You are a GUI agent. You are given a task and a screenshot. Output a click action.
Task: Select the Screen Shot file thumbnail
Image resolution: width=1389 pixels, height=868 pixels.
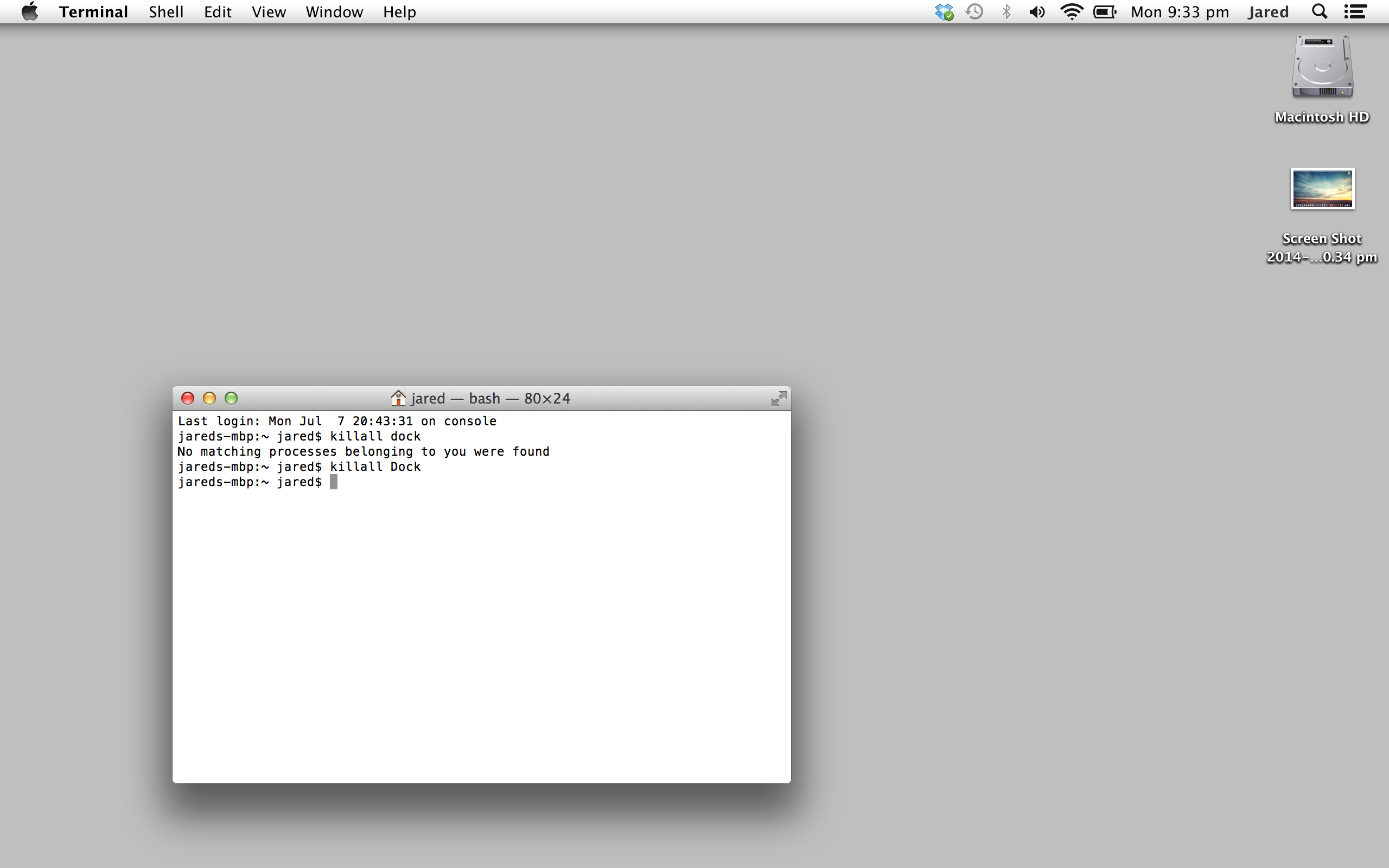[x=1322, y=189]
